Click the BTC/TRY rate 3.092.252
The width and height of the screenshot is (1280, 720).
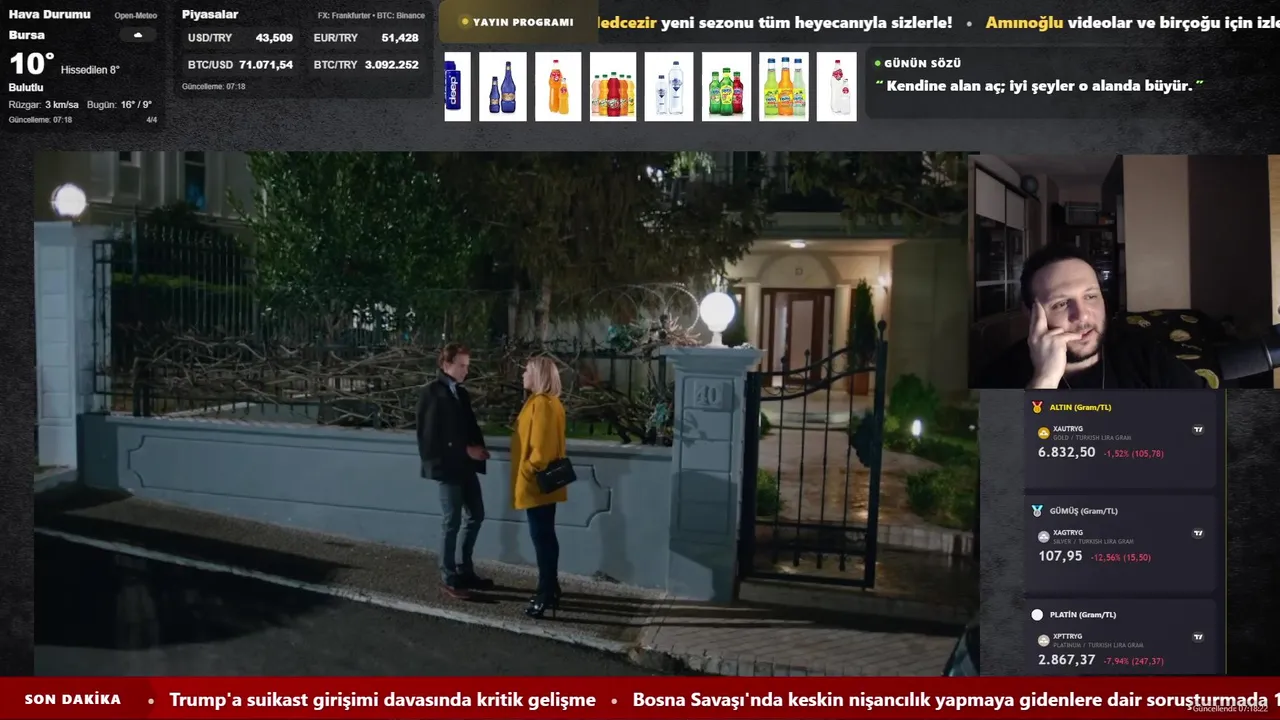pos(392,65)
